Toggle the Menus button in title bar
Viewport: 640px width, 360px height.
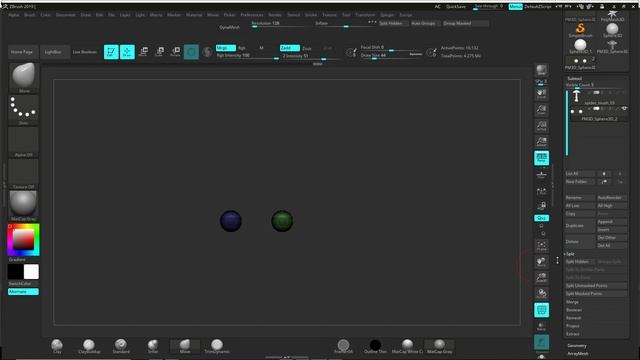tap(516, 7)
